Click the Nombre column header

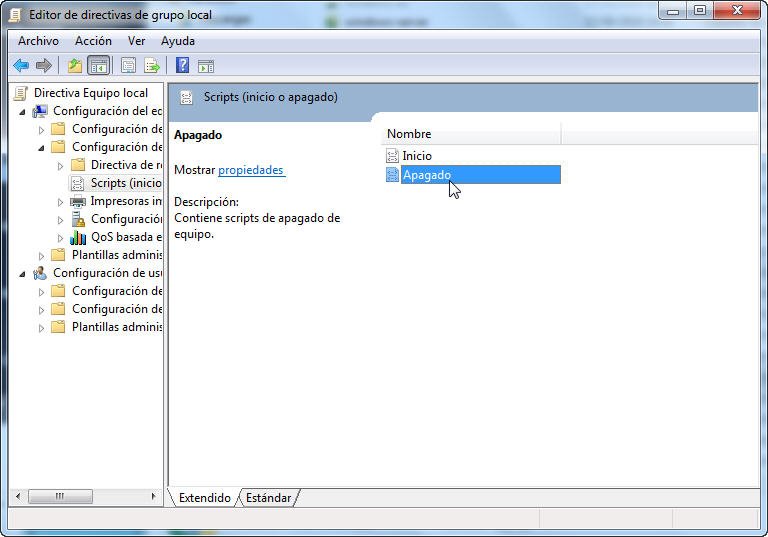pyautogui.click(x=471, y=134)
